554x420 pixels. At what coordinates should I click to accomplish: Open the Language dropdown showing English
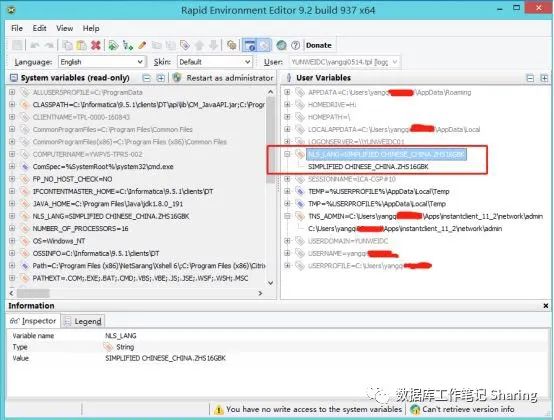click(102, 62)
